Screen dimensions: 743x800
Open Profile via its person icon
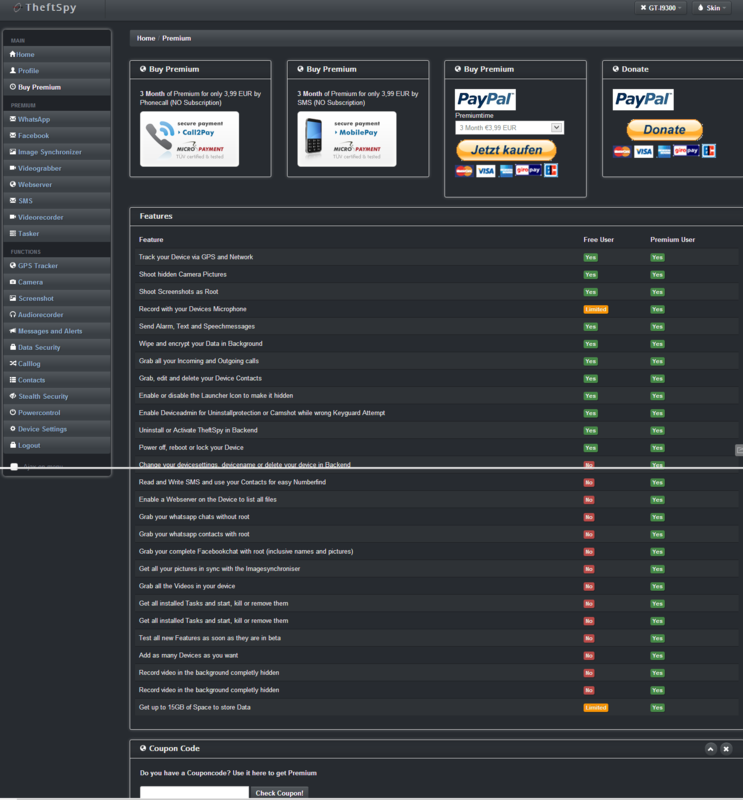(x=13, y=70)
